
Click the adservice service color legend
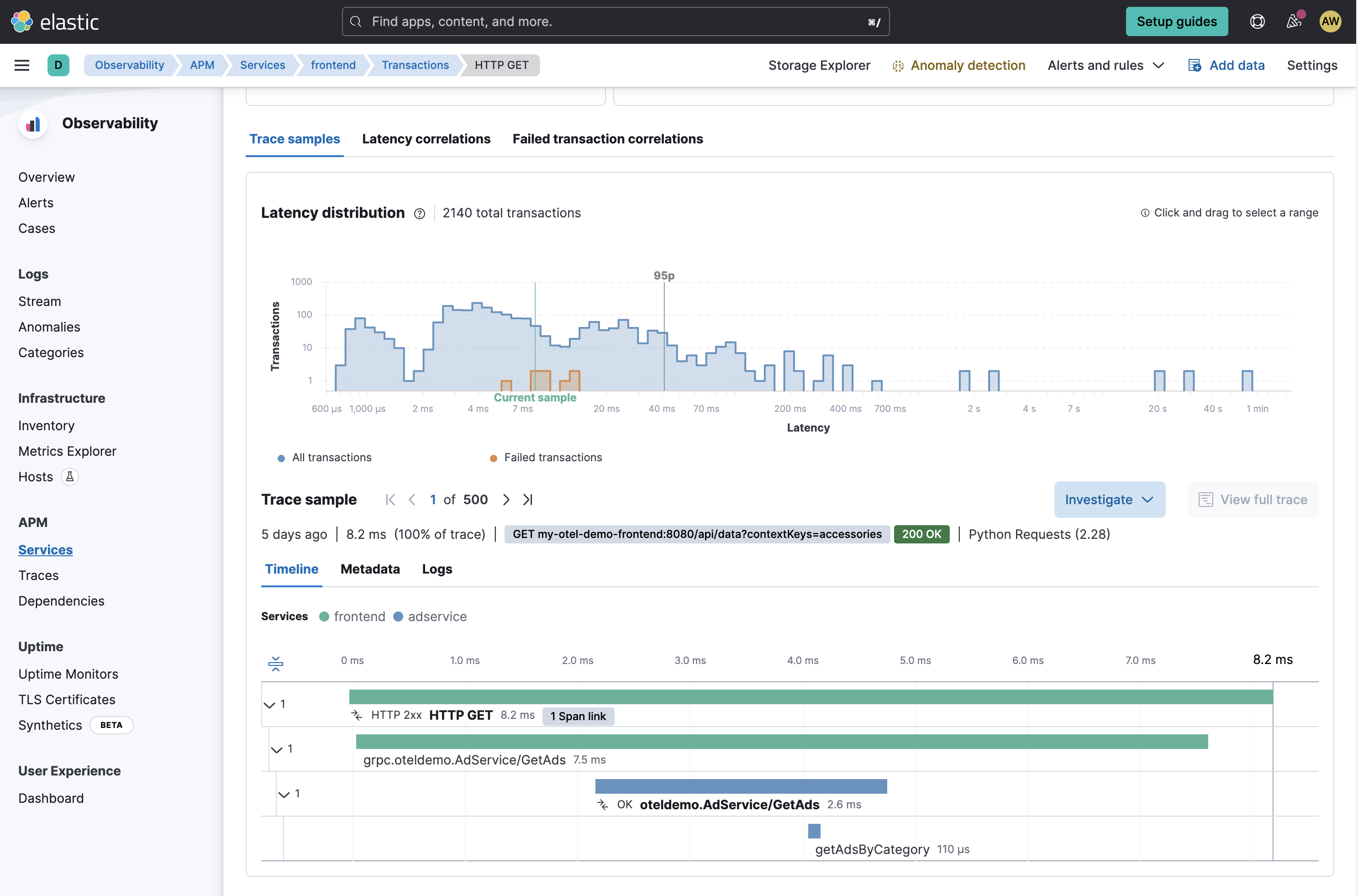coord(430,617)
